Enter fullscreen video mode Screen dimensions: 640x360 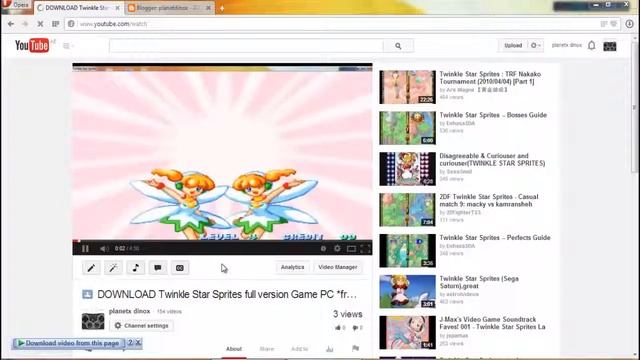pyautogui.click(x=365, y=248)
